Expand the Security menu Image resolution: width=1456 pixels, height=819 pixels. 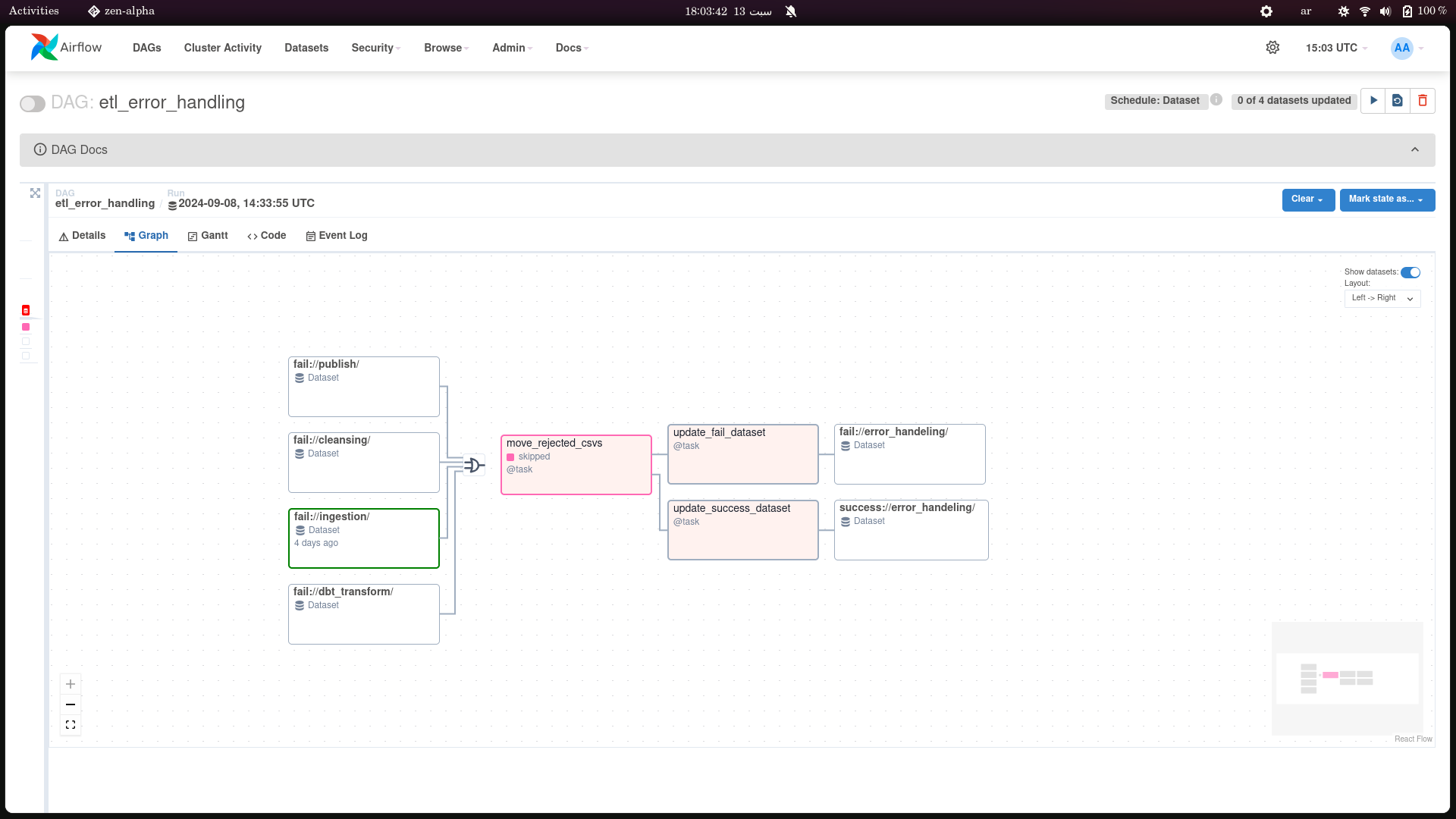tap(375, 48)
